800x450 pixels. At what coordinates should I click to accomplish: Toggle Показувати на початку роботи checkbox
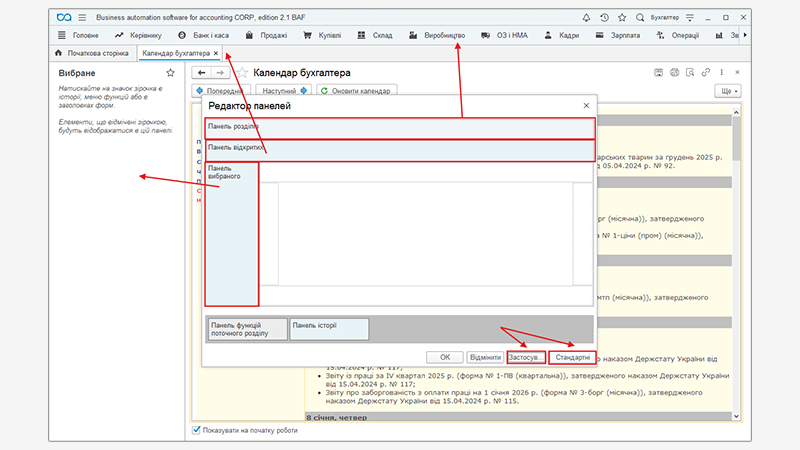196,430
